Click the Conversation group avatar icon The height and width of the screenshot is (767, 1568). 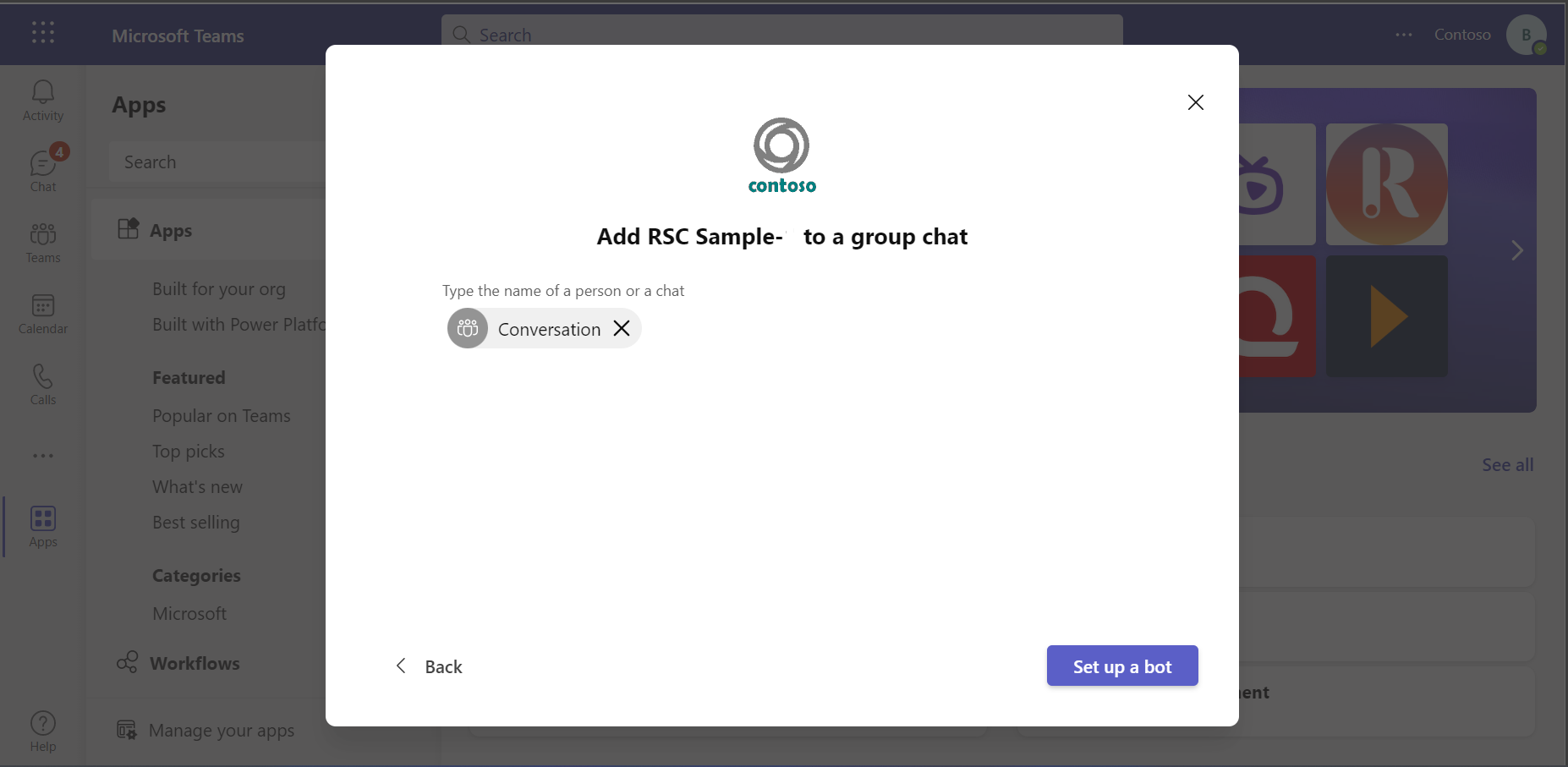click(468, 328)
